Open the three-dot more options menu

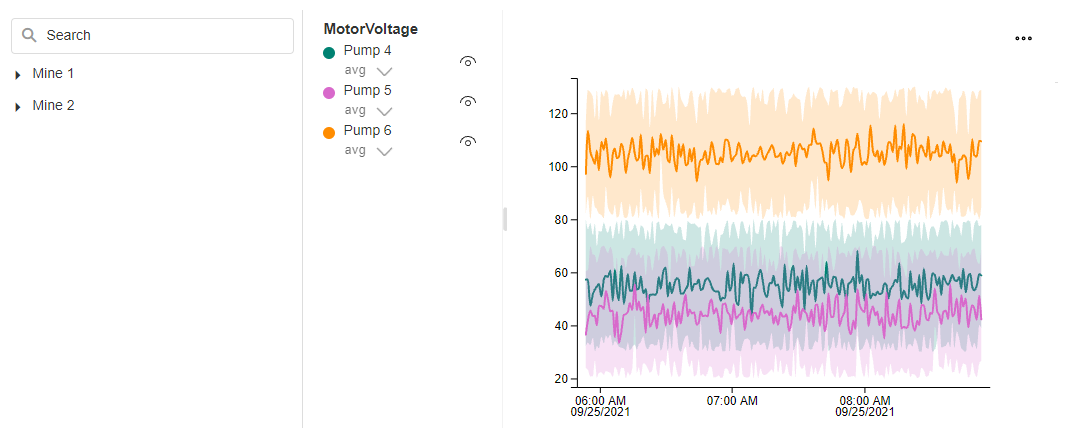coord(1023,39)
